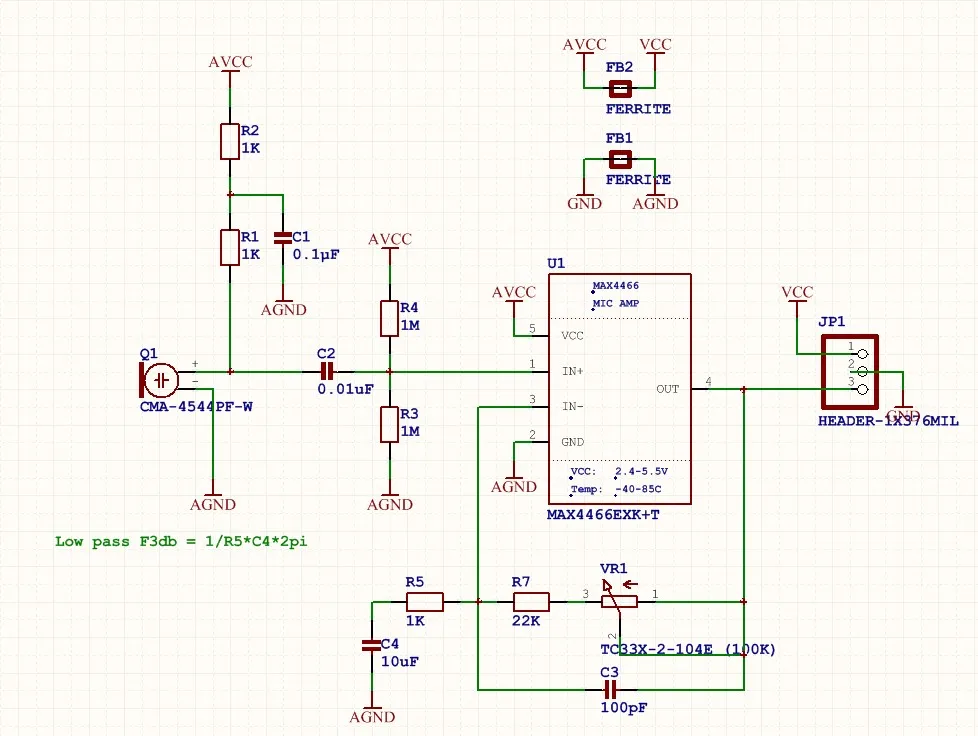Viewport: 978px width, 736px height.
Task: Select ferrite bead FB2
Action: click(619, 88)
